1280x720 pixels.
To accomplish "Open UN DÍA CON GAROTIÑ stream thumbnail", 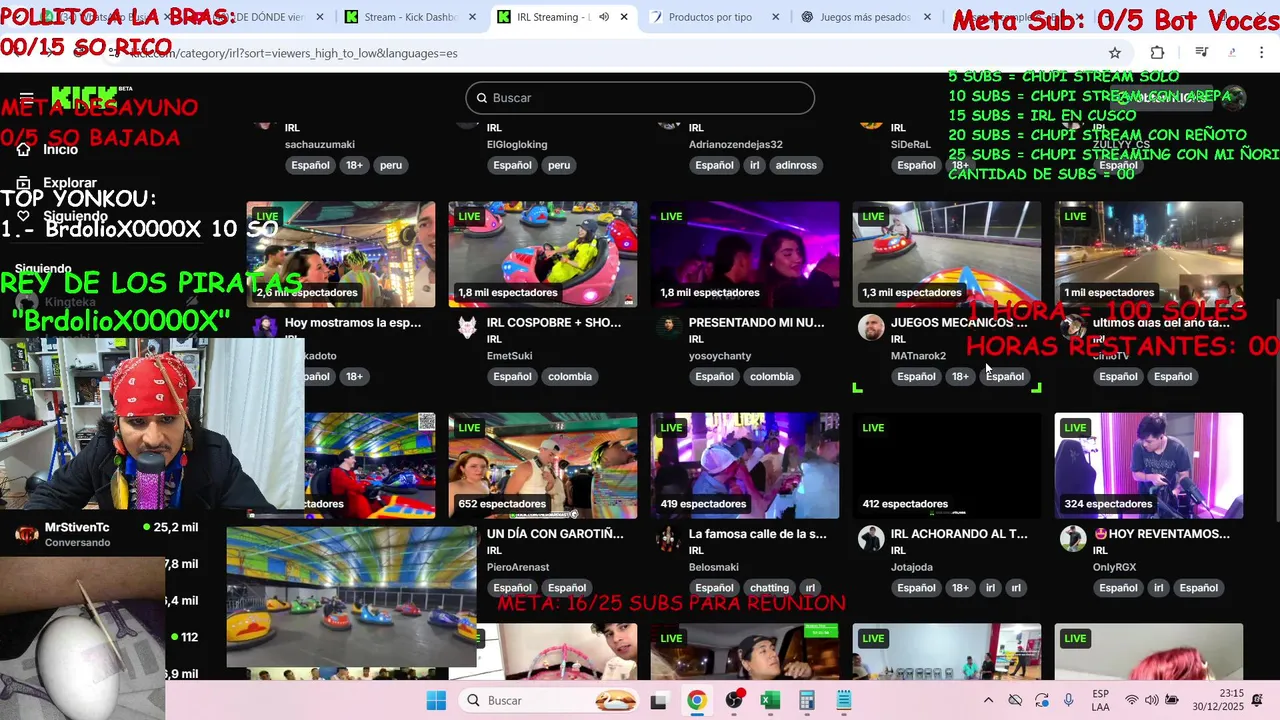I will click(543, 465).
